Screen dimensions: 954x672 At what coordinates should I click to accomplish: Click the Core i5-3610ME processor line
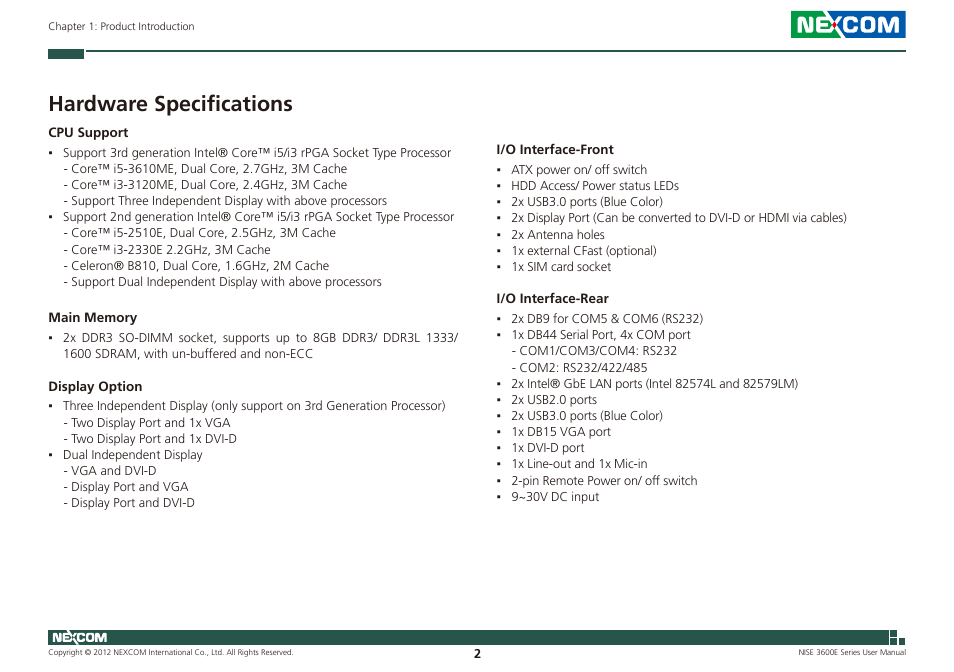(x=205, y=168)
